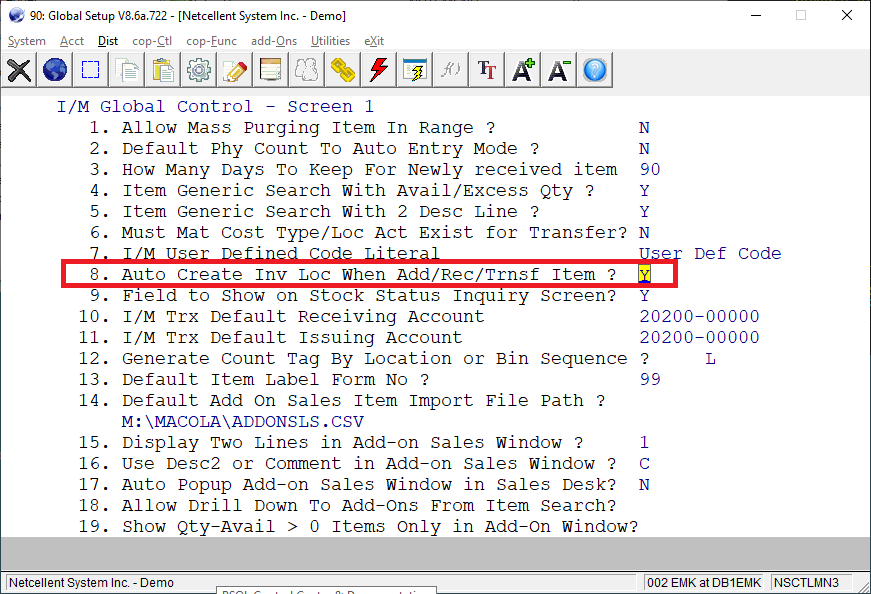
Task: Open help via blue question mark icon
Action: click(x=595, y=70)
